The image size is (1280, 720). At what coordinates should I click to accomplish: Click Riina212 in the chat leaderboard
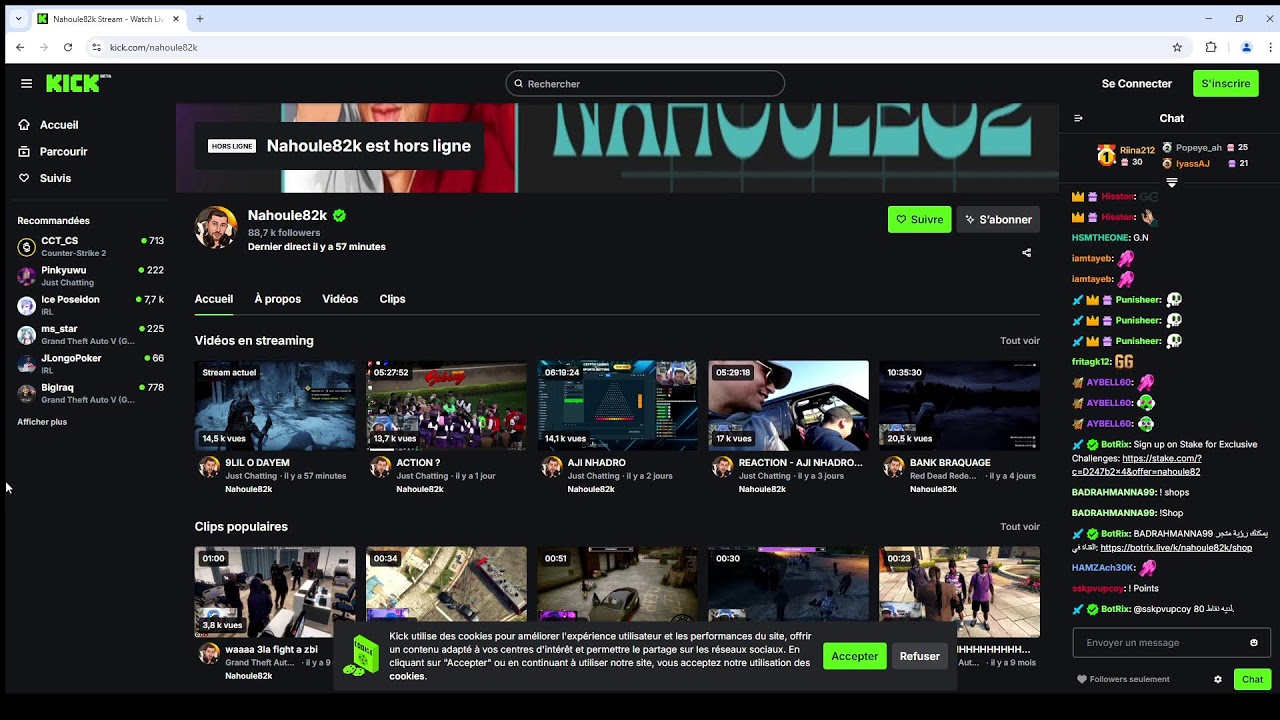[x=1137, y=151]
